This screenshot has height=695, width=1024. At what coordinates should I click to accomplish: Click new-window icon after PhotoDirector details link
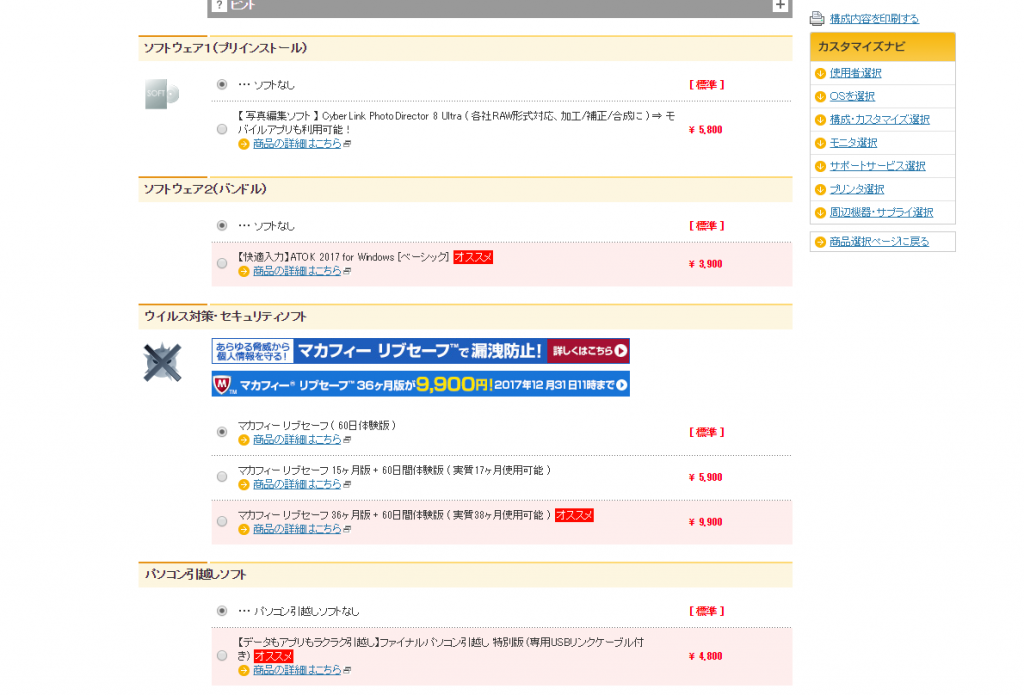point(347,144)
